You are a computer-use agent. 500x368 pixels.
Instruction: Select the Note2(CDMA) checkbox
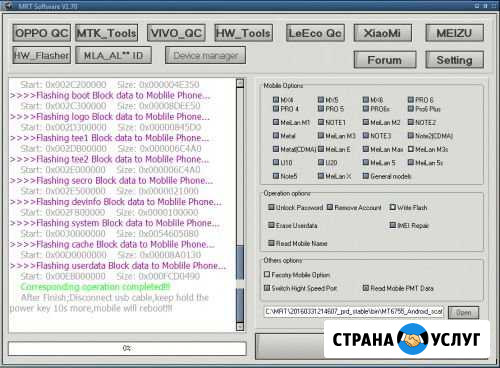(411, 136)
